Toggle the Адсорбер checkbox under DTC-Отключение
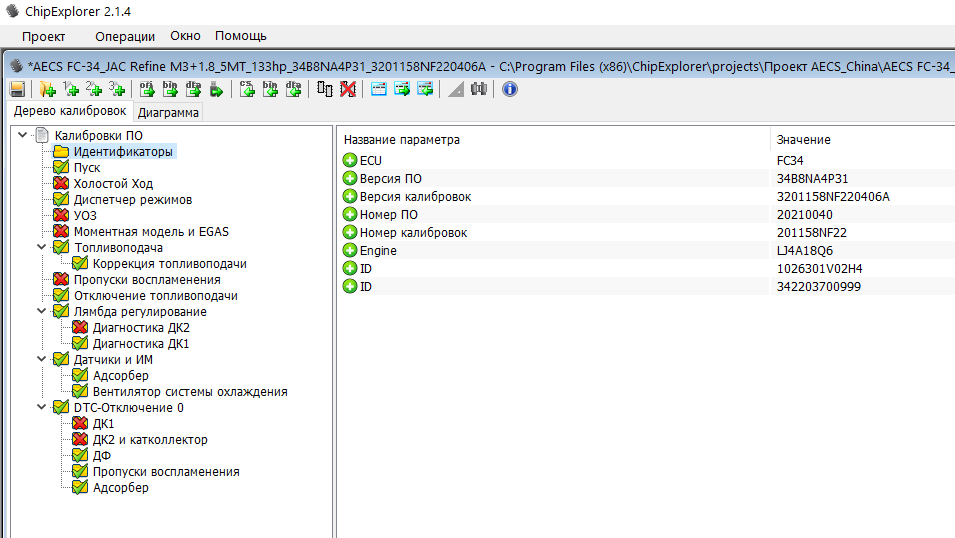The width and height of the screenshot is (955, 538). click(x=80, y=488)
